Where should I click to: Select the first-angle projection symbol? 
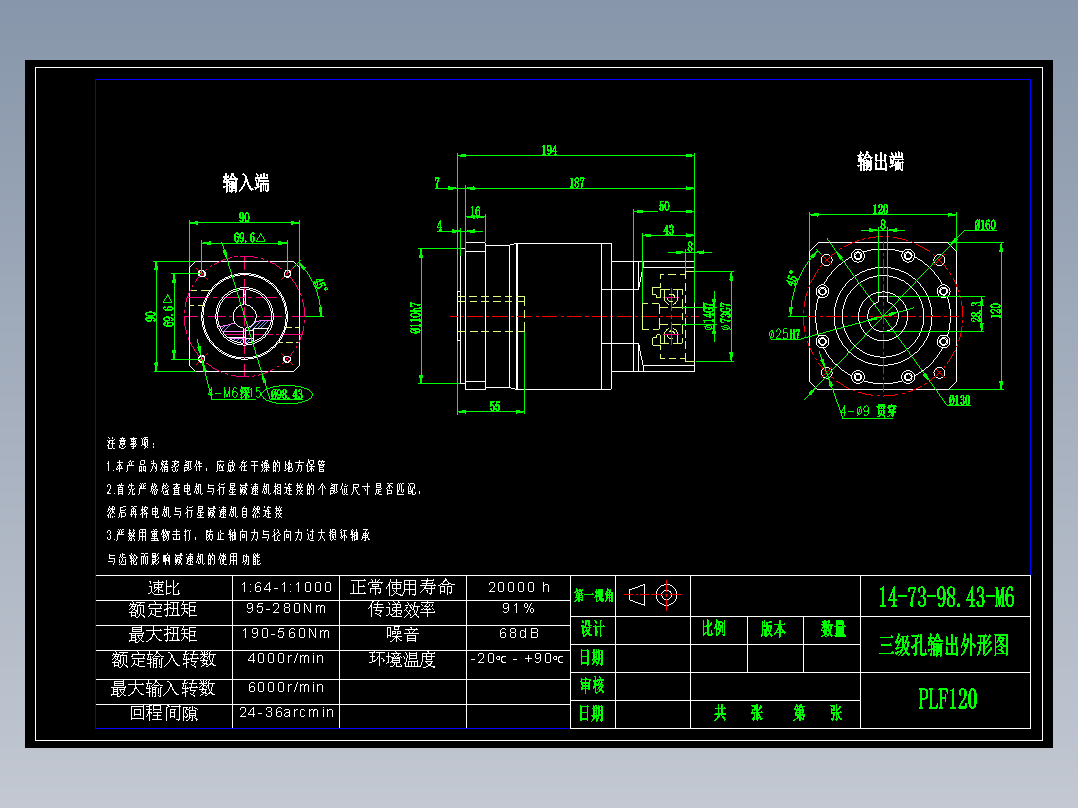(x=651, y=594)
